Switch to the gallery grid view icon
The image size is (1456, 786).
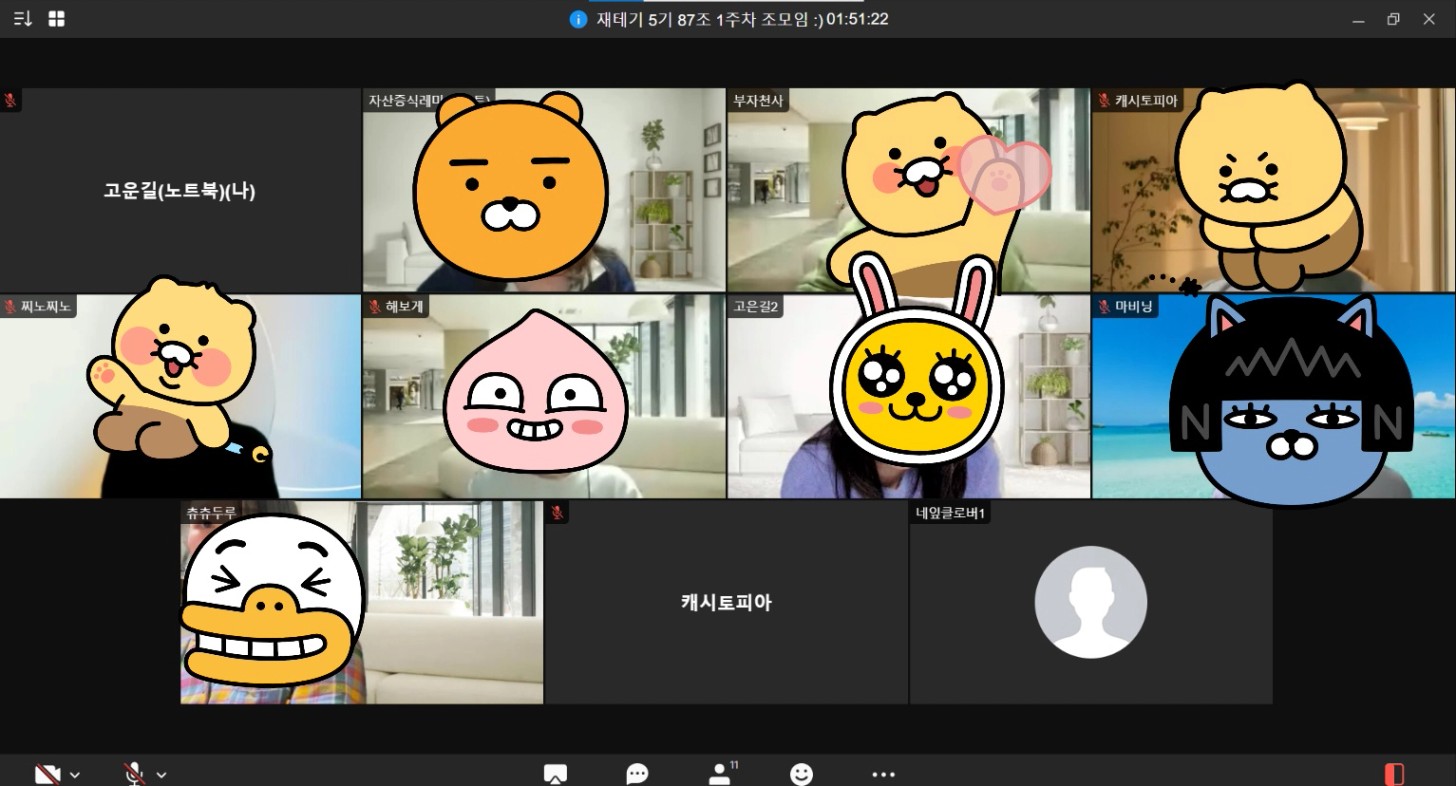coord(56,19)
